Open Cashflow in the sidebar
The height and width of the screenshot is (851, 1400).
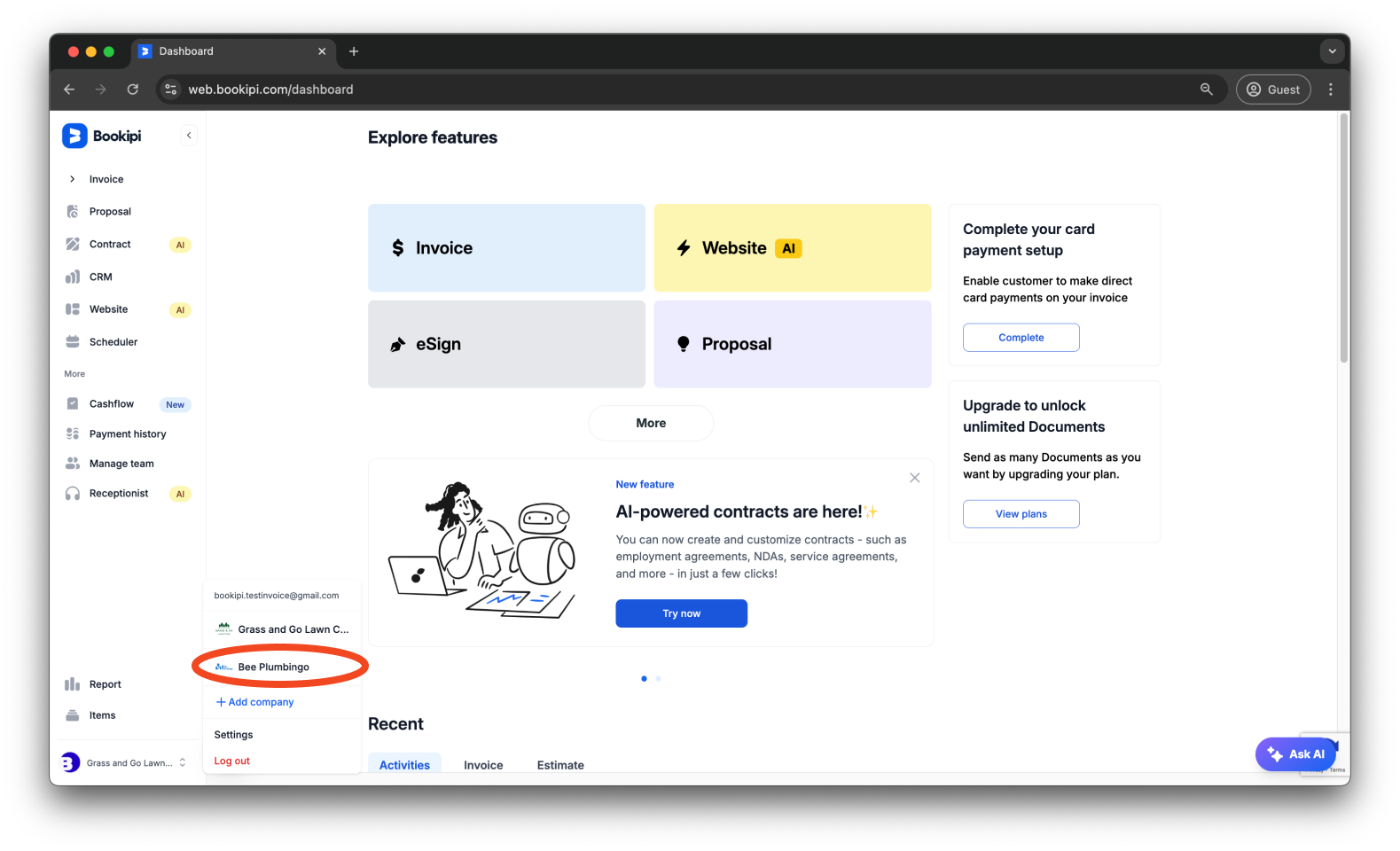point(112,404)
